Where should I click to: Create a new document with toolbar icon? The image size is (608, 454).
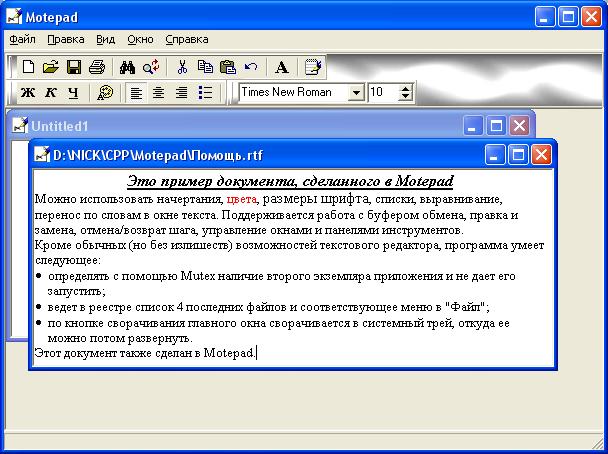[28, 67]
